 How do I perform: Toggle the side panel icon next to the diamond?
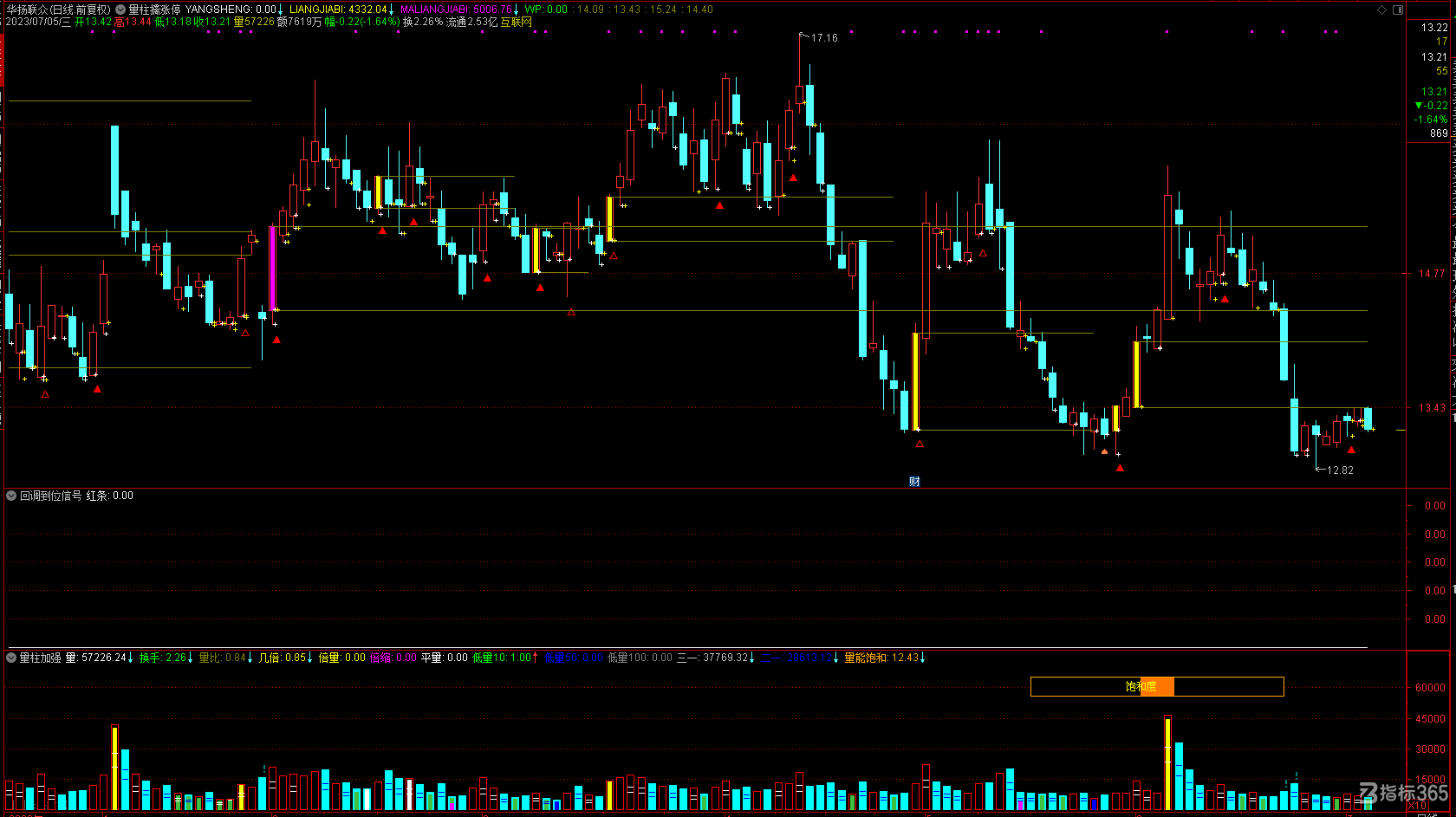(x=1398, y=10)
